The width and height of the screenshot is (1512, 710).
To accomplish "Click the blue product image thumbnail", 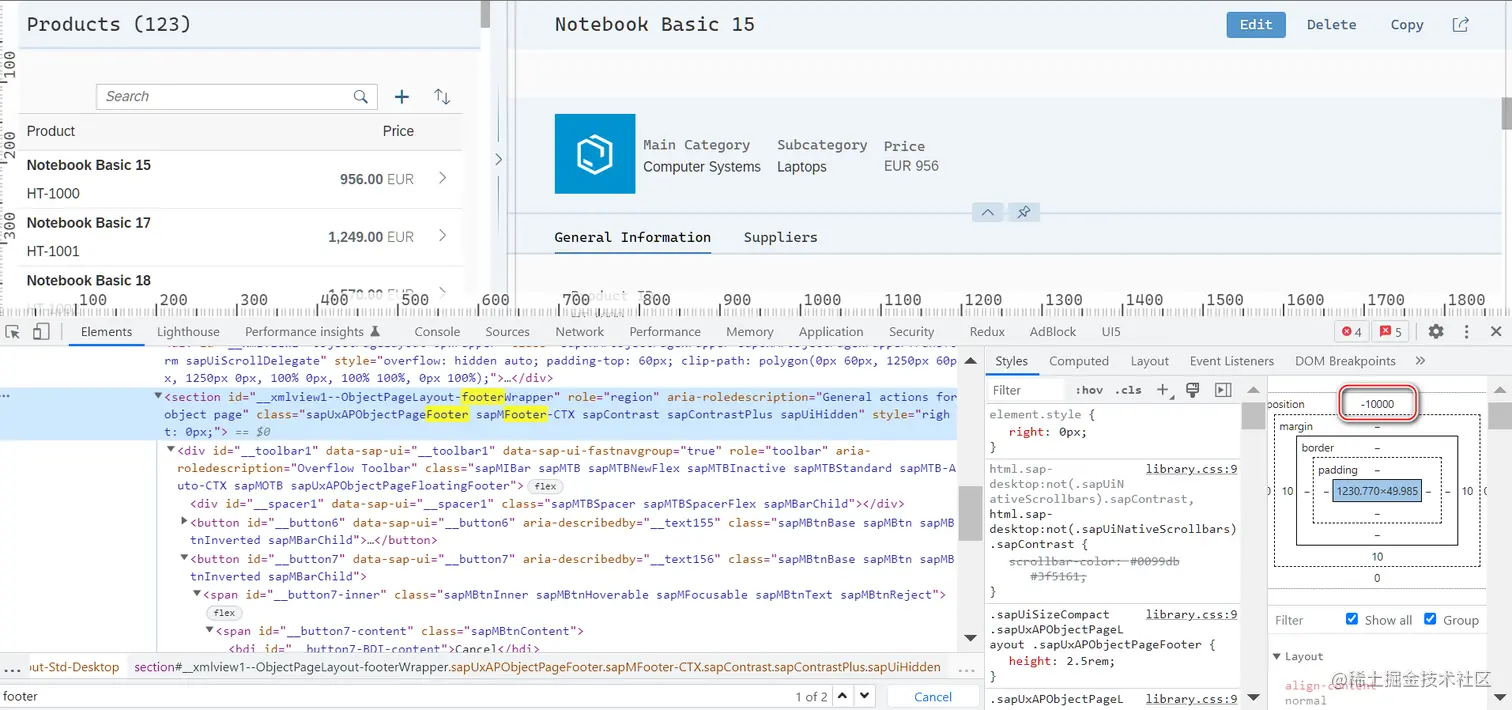I will 595,154.
